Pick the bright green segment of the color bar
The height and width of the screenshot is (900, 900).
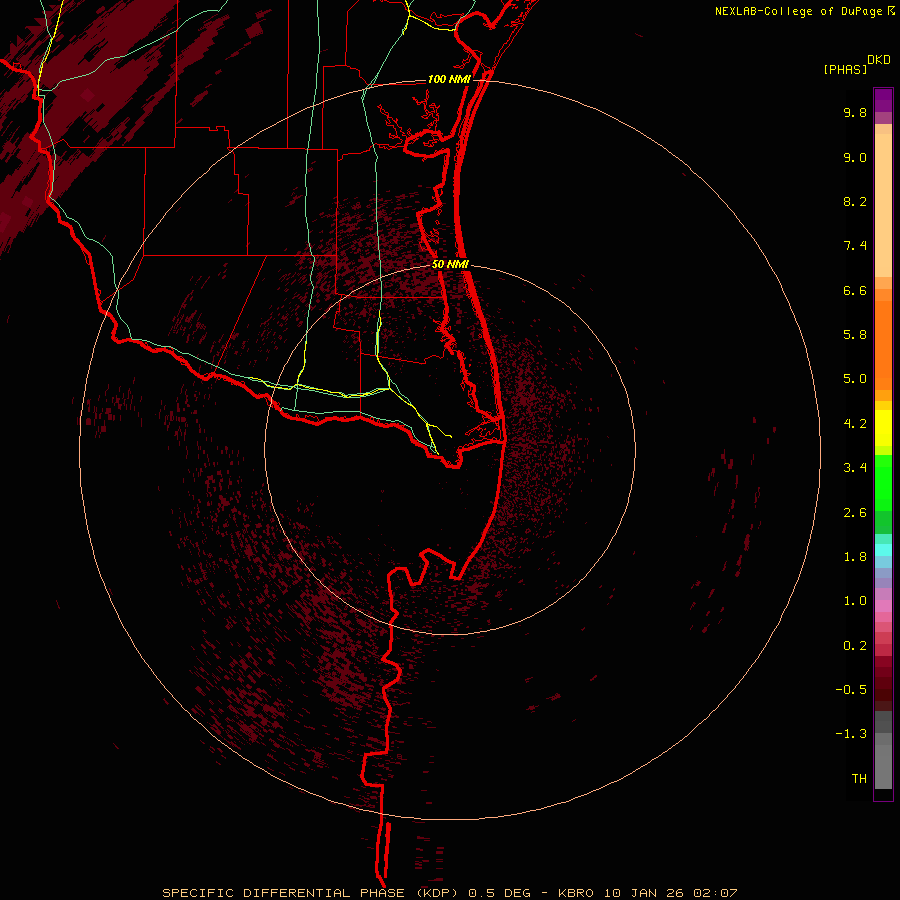883,483
